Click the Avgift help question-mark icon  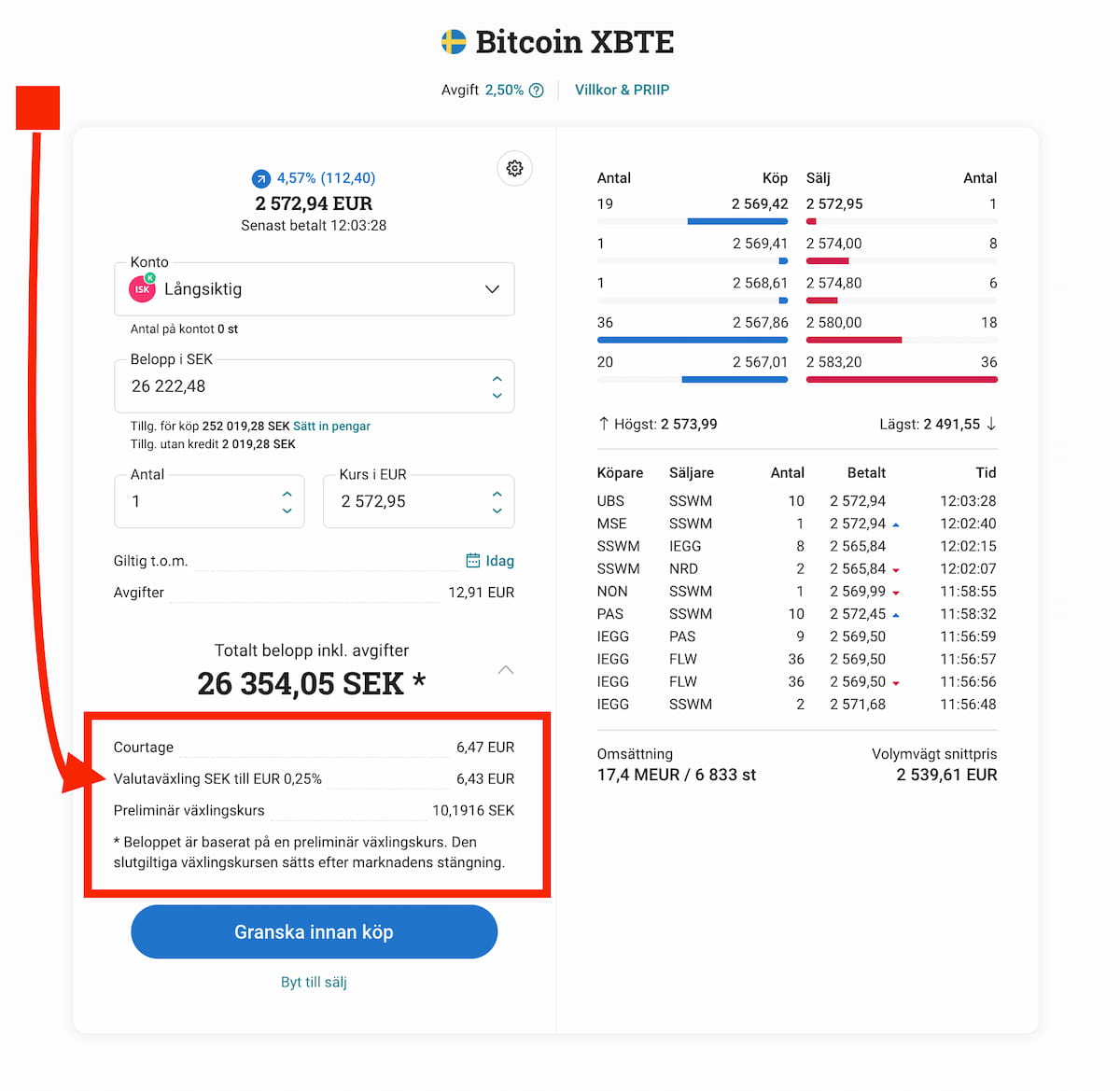(537, 91)
